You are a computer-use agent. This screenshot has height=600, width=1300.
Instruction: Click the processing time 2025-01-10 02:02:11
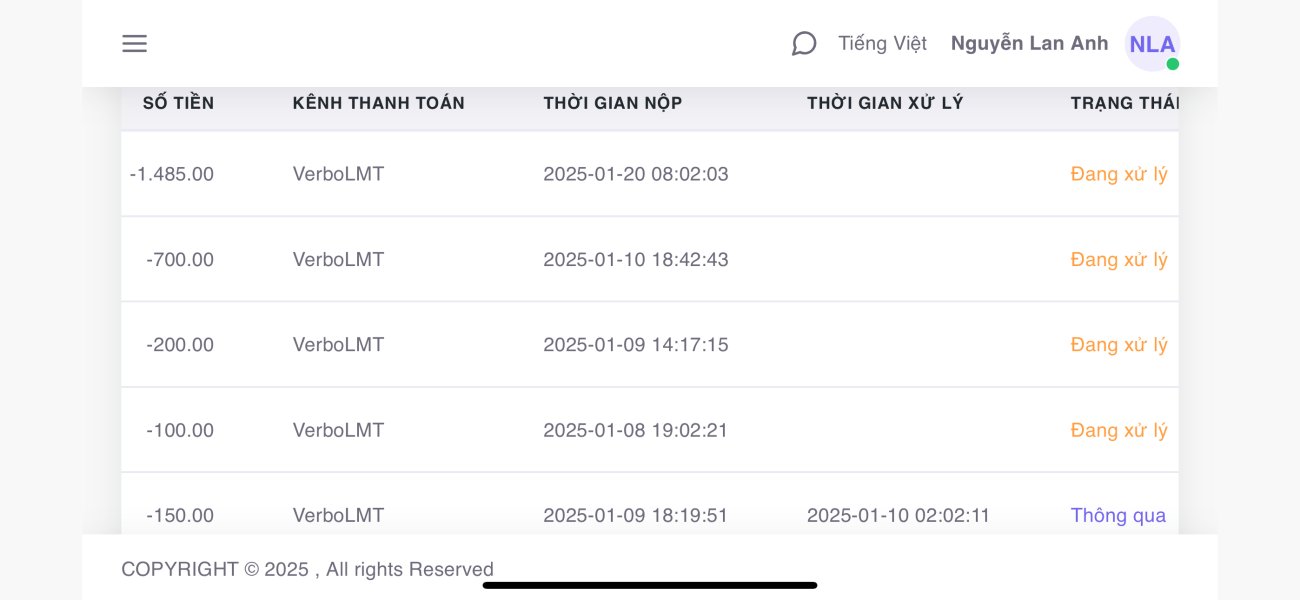click(x=898, y=516)
